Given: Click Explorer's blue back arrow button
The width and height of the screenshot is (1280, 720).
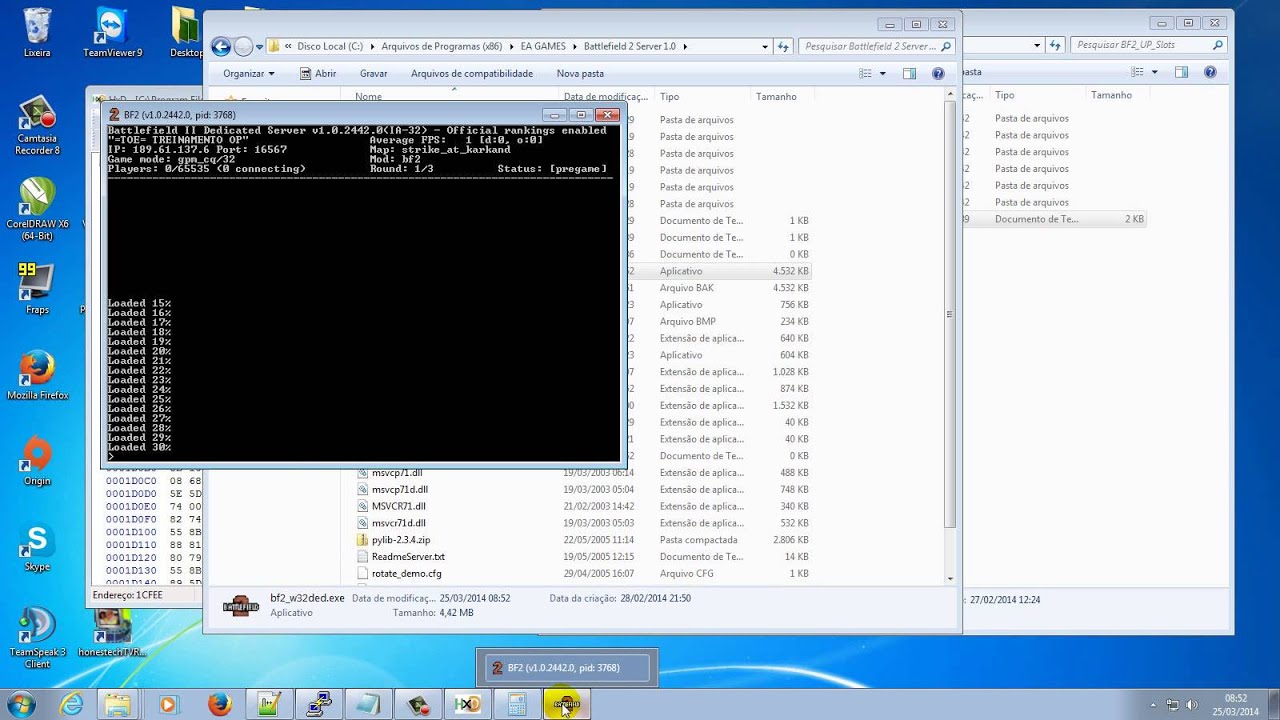Looking at the screenshot, I should coord(221,46).
